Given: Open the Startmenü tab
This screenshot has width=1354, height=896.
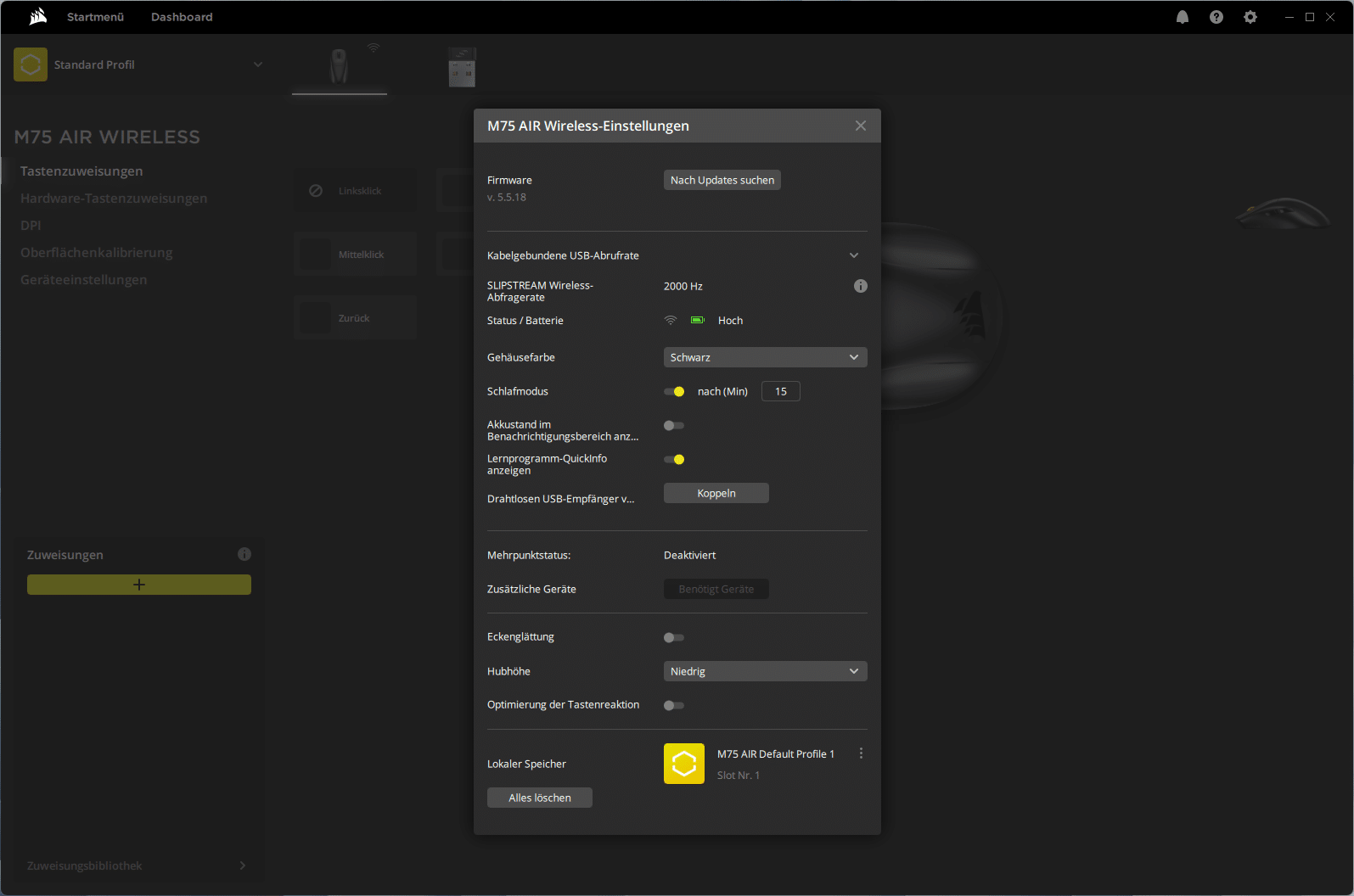Looking at the screenshot, I should coord(95,17).
